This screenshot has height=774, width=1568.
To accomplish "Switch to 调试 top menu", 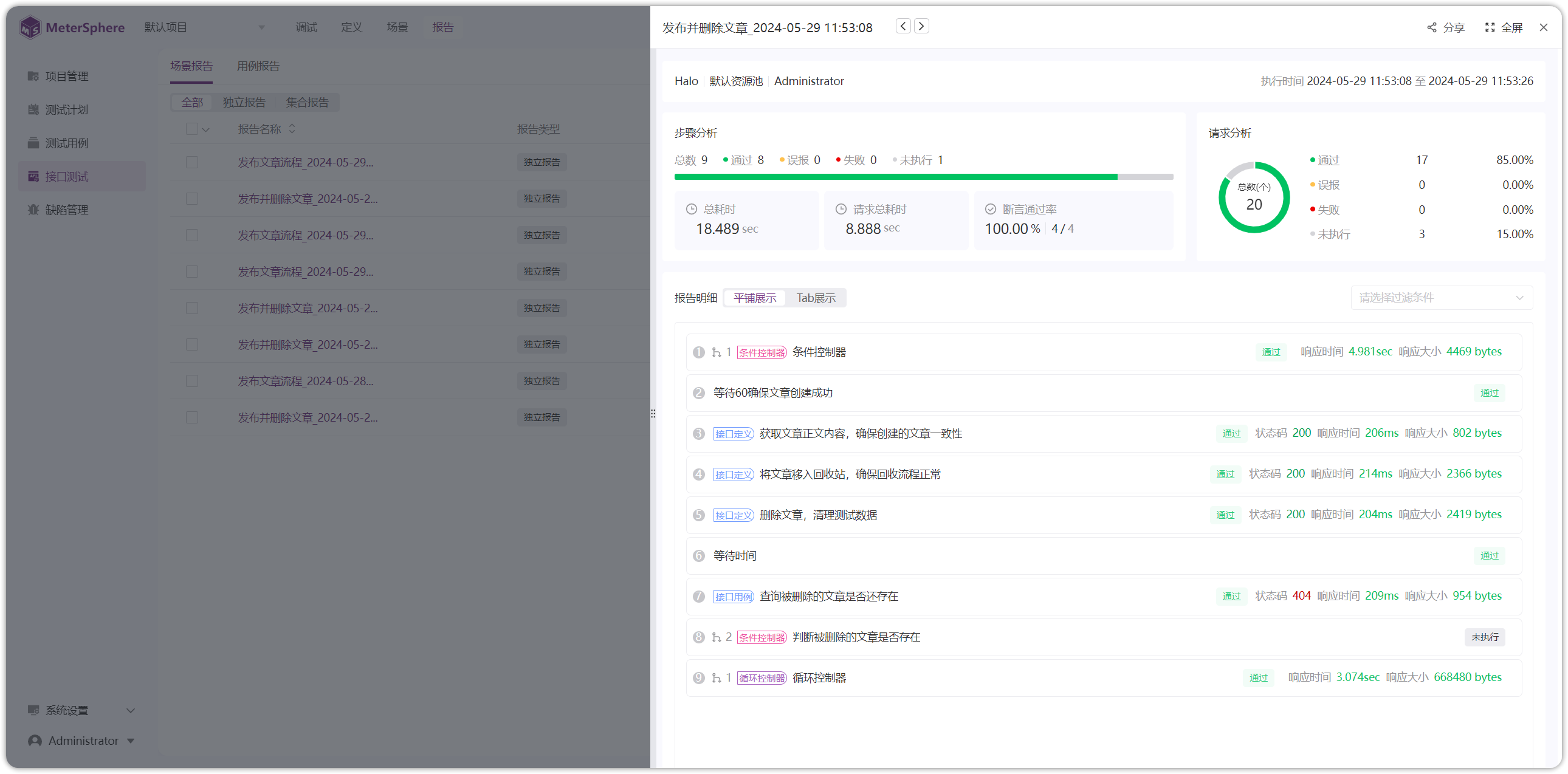I will tap(306, 27).
